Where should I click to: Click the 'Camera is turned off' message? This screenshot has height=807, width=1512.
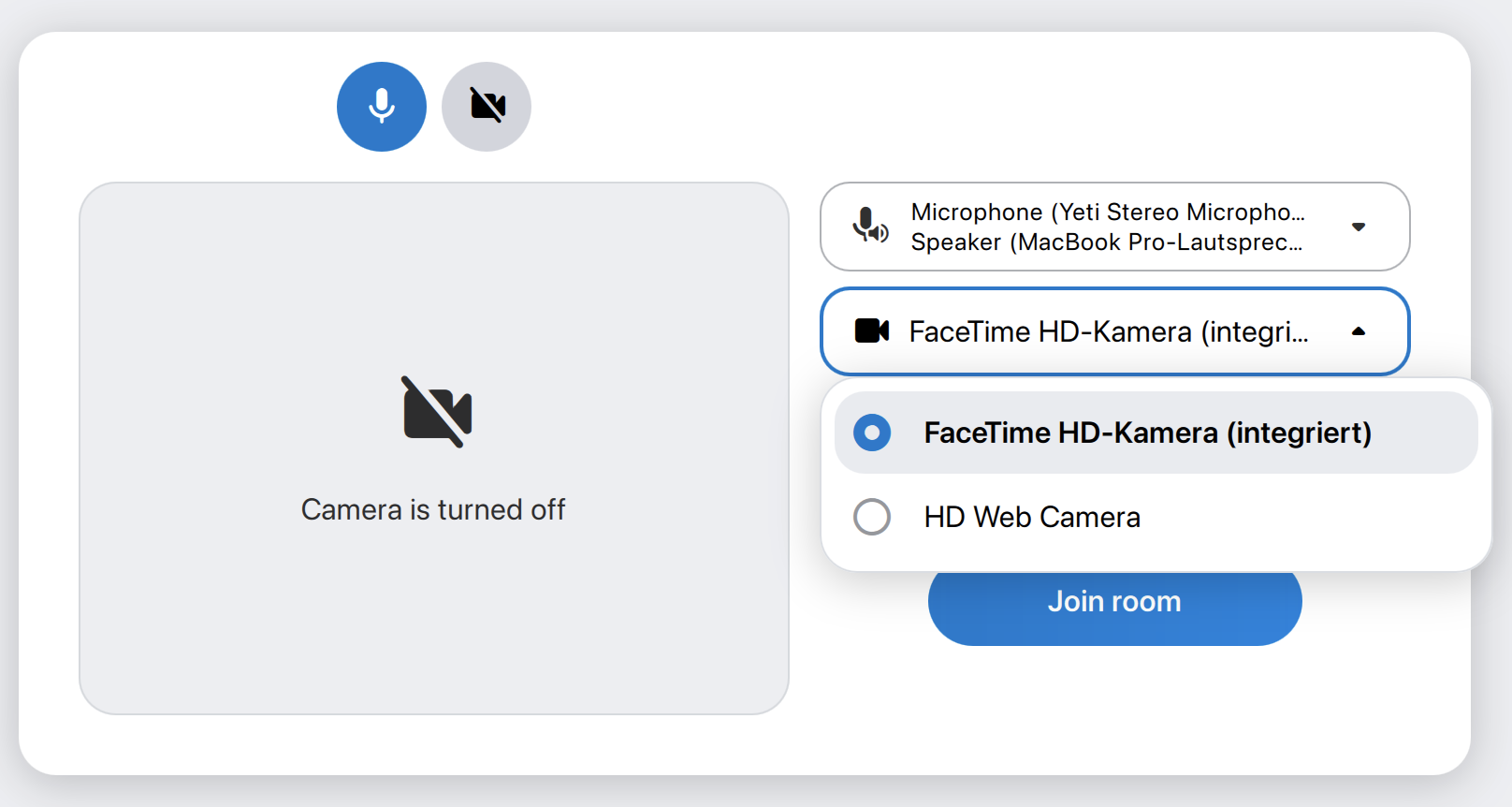point(433,509)
